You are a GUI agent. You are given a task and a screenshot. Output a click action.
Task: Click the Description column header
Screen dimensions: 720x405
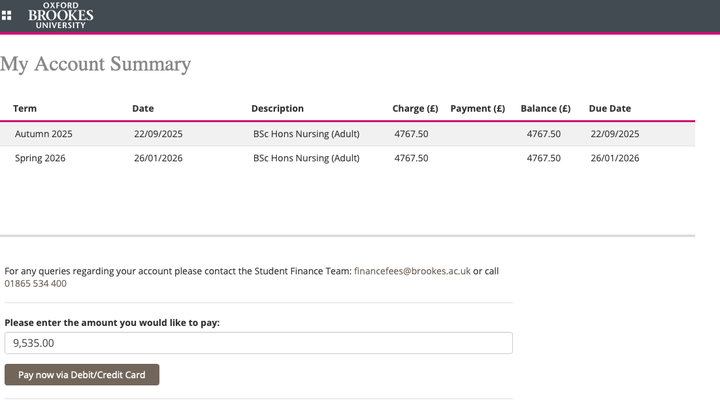[277, 108]
